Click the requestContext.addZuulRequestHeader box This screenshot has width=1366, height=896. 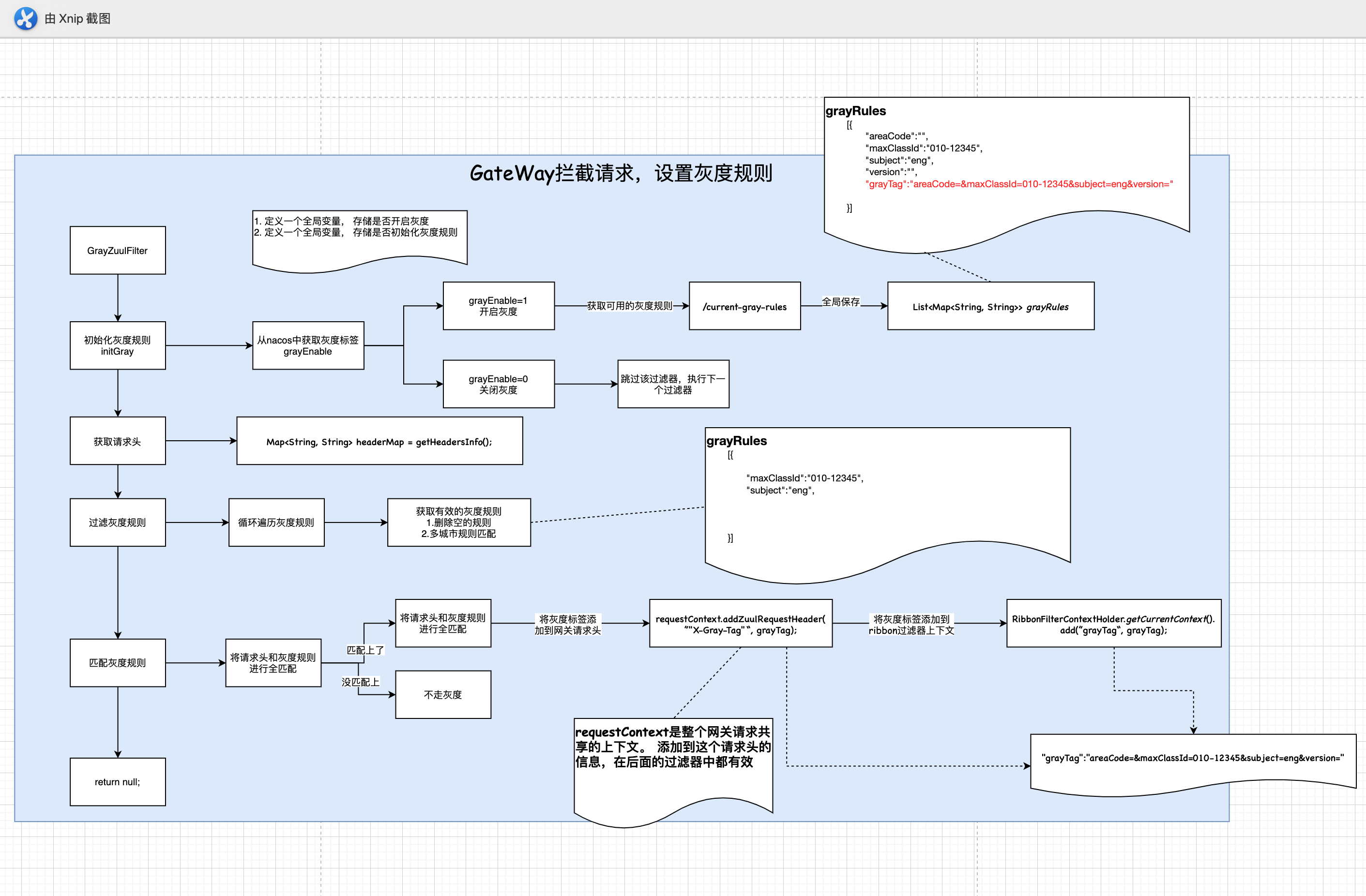(x=741, y=624)
